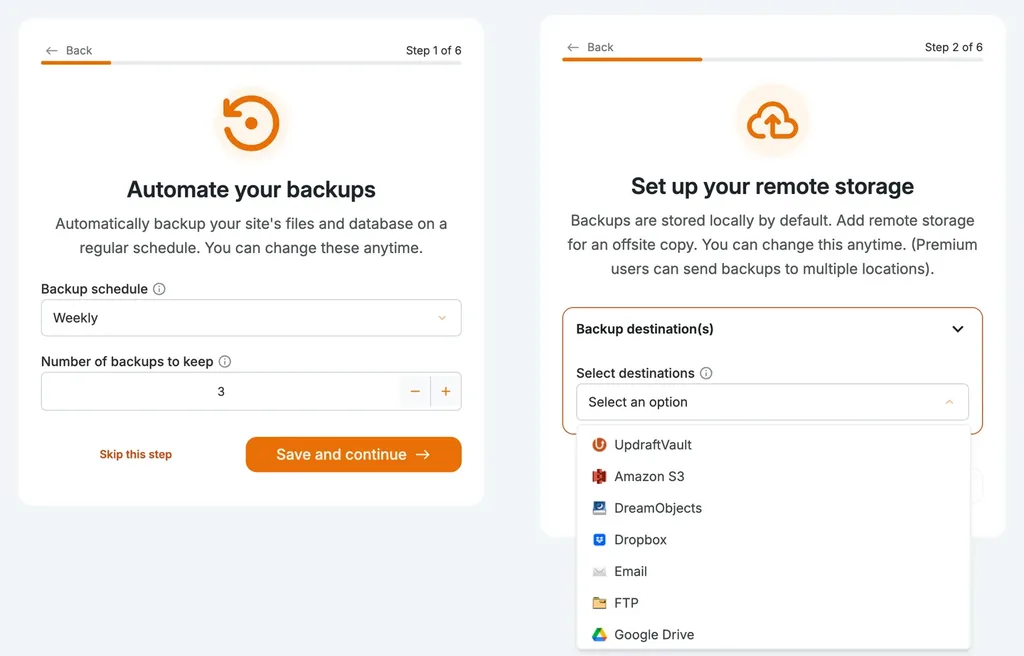Click the Step 2 progress bar
The image size is (1024, 656).
pos(773,59)
